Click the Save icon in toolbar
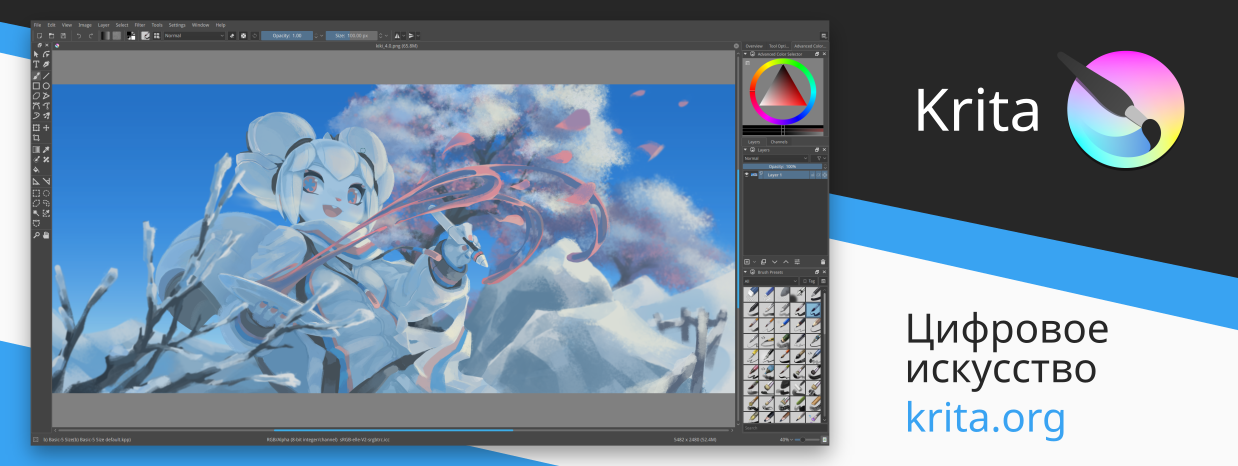The height and width of the screenshot is (466, 1238). tap(63, 36)
